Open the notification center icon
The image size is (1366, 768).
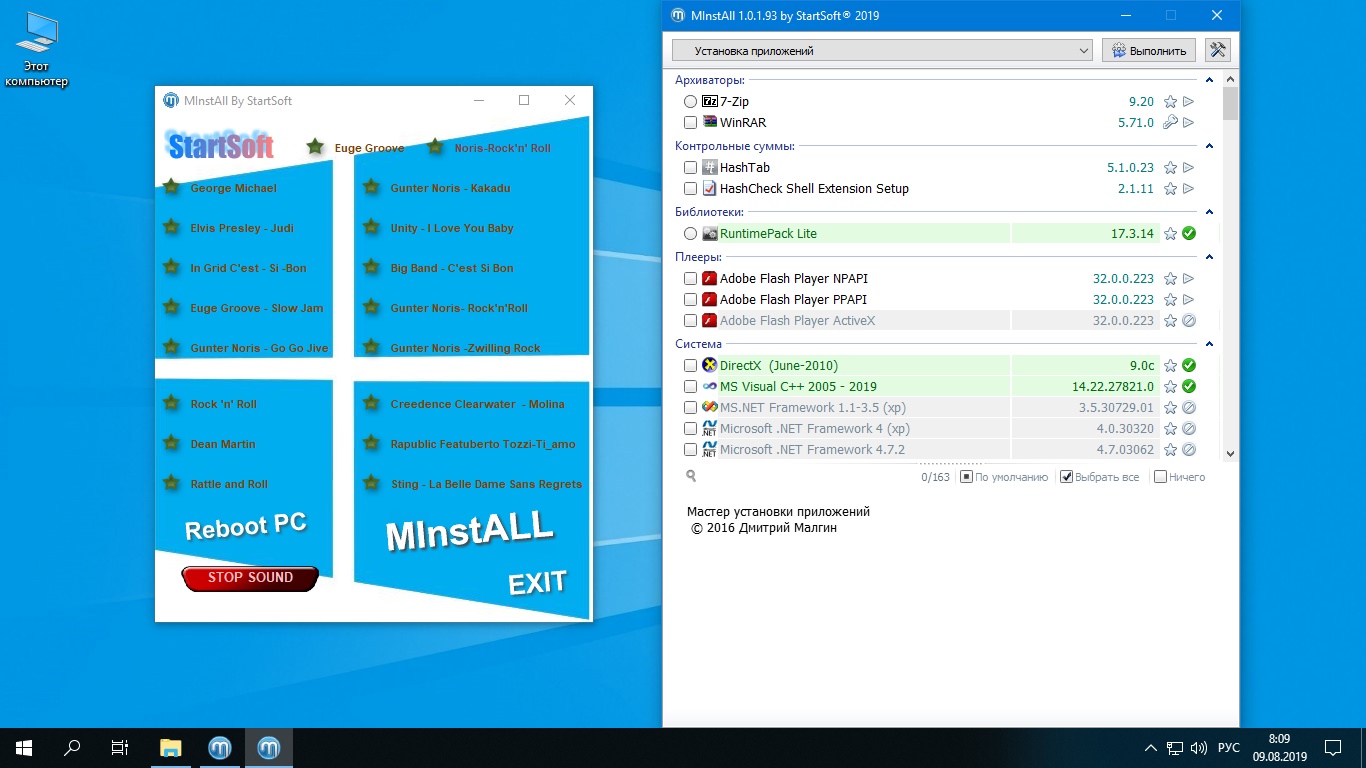tap(1334, 748)
